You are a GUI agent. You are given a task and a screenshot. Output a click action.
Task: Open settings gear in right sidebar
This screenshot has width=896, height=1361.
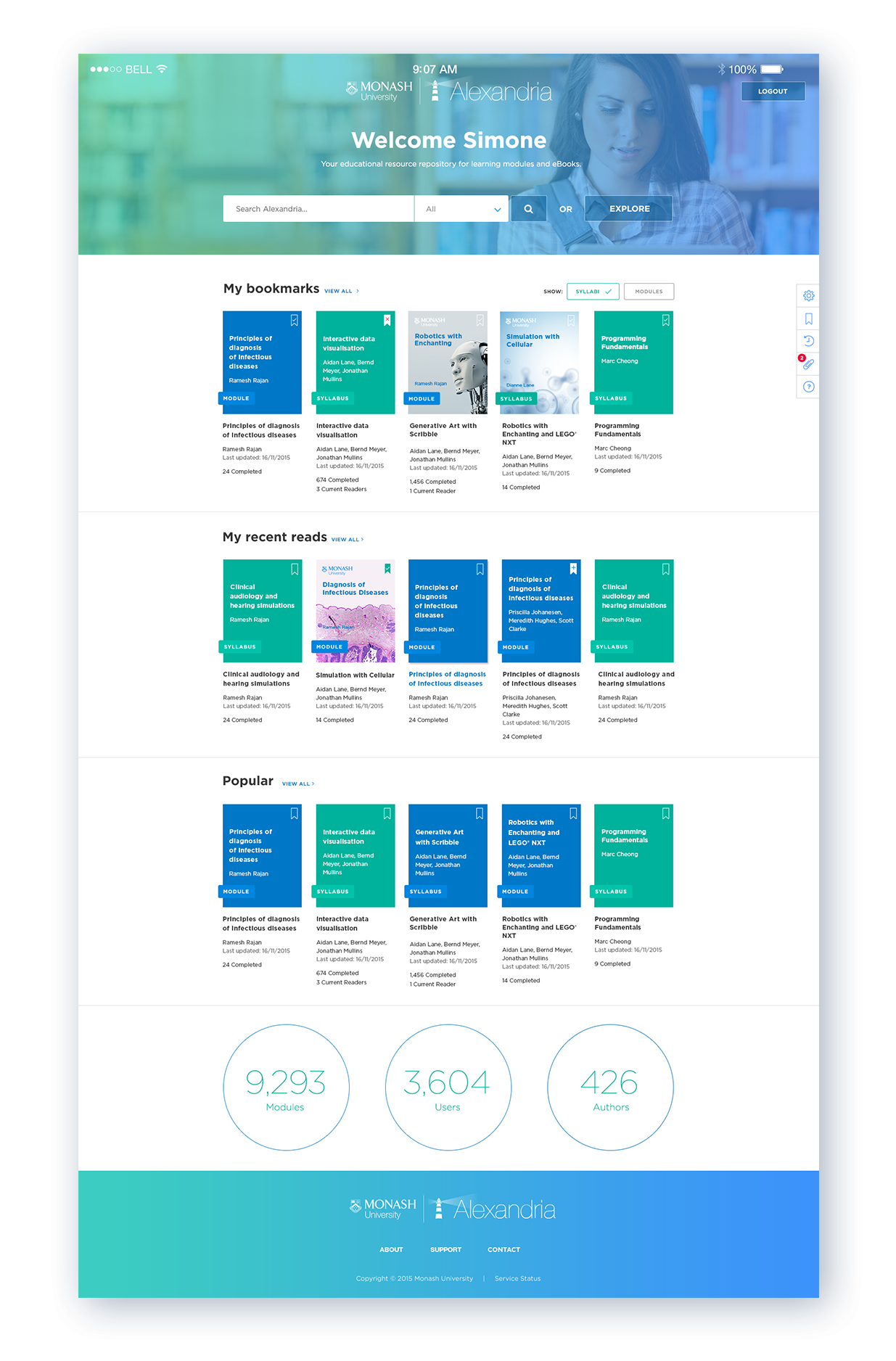pos(808,295)
